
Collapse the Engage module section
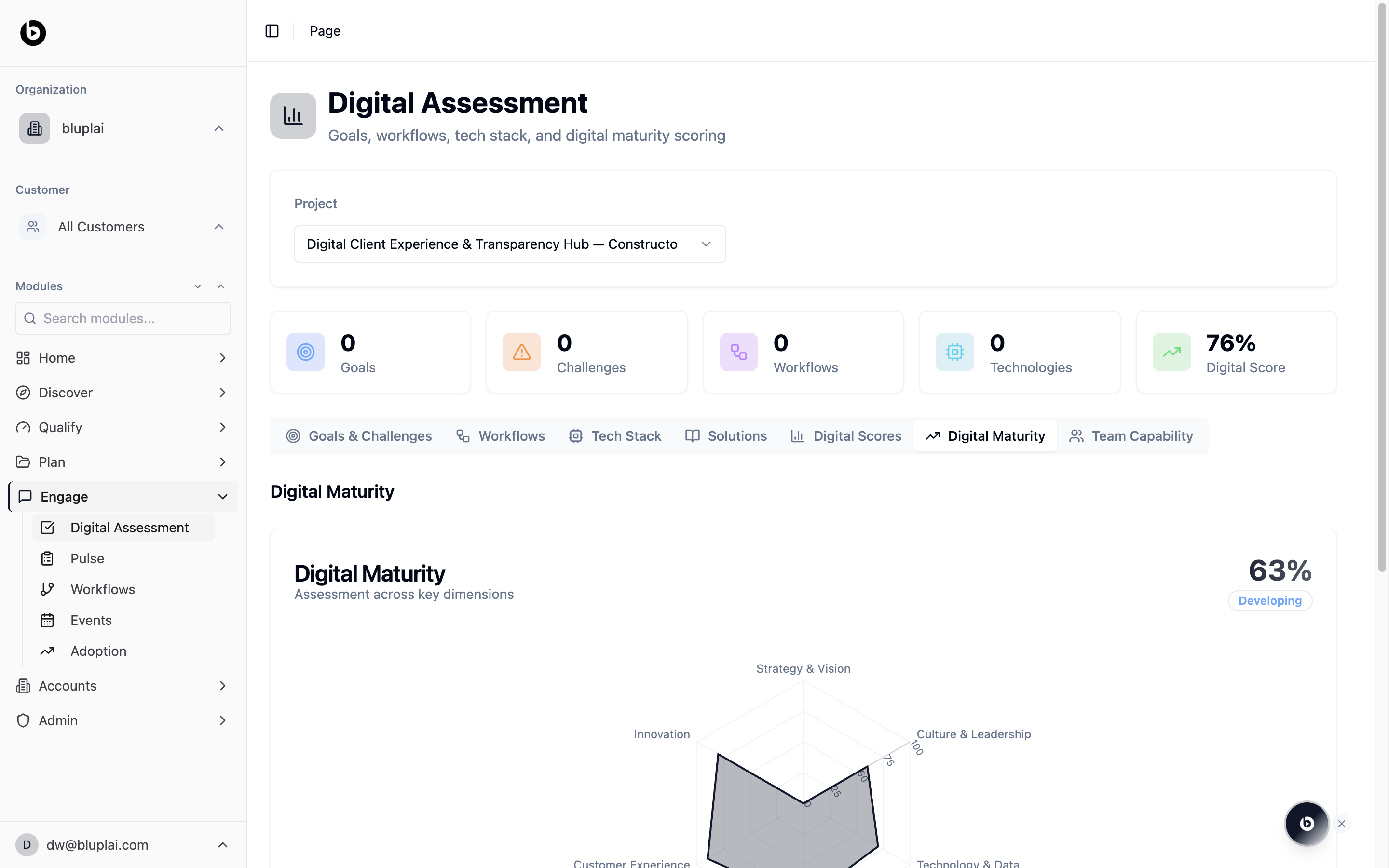(x=222, y=497)
